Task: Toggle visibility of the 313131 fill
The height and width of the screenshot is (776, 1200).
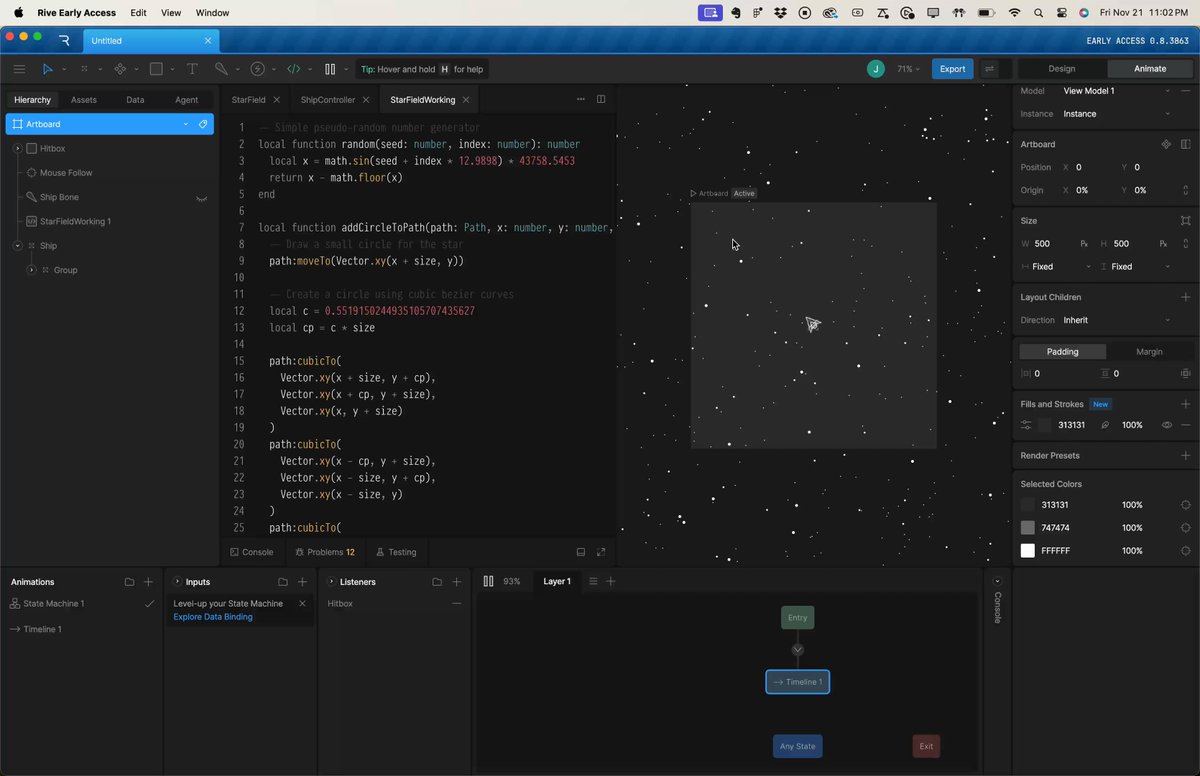Action: tap(1166, 425)
